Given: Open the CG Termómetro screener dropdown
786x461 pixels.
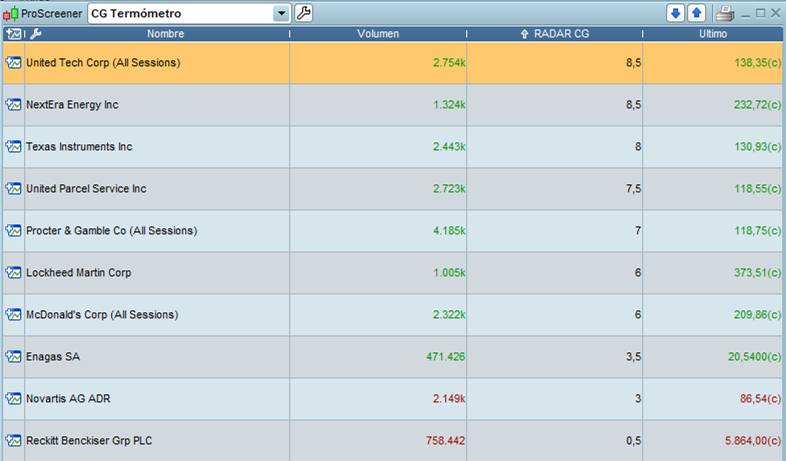Looking at the screenshot, I should 281,14.
